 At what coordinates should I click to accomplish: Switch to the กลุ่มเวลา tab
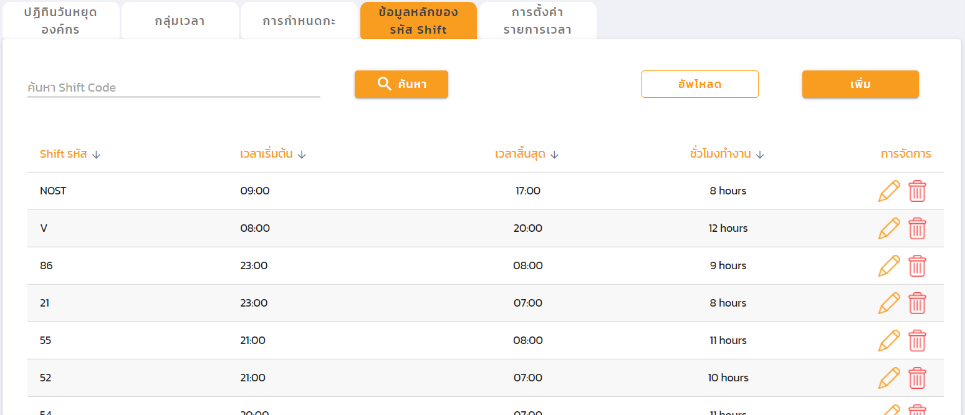click(x=180, y=21)
